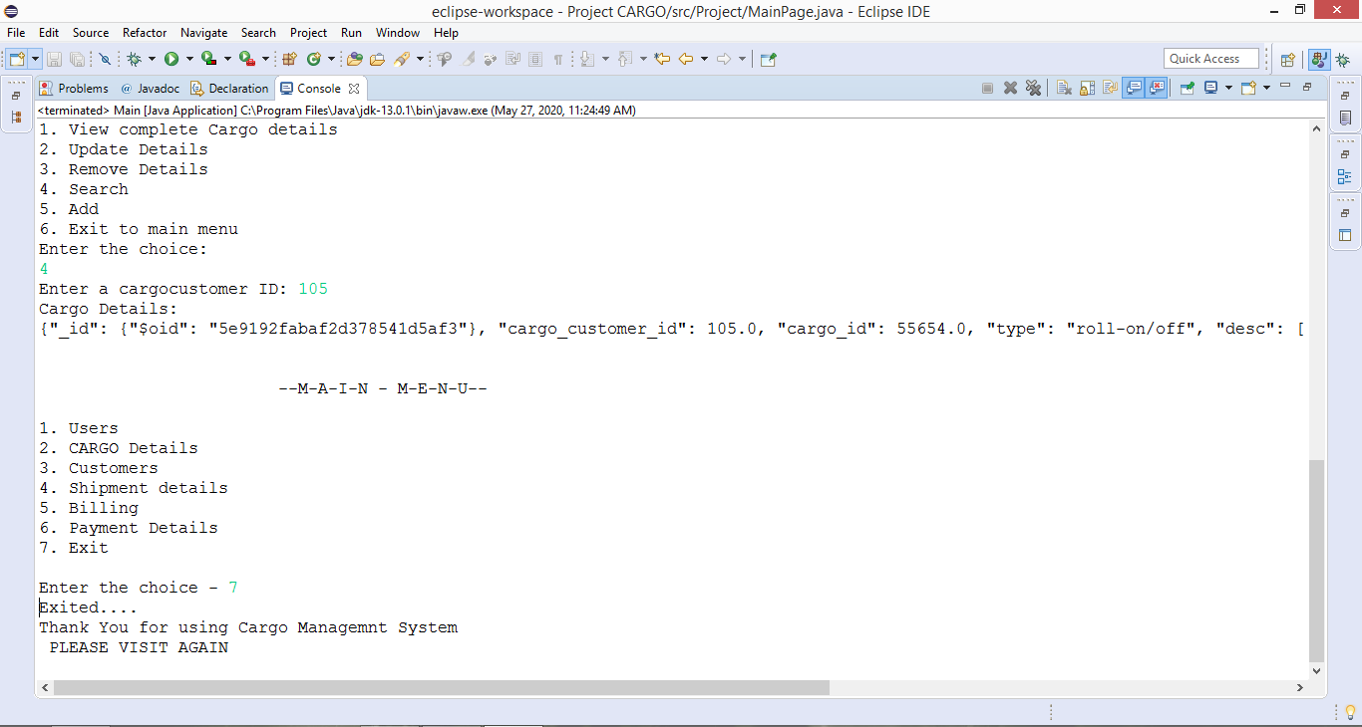Open the Project menu

[x=308, y=33]
